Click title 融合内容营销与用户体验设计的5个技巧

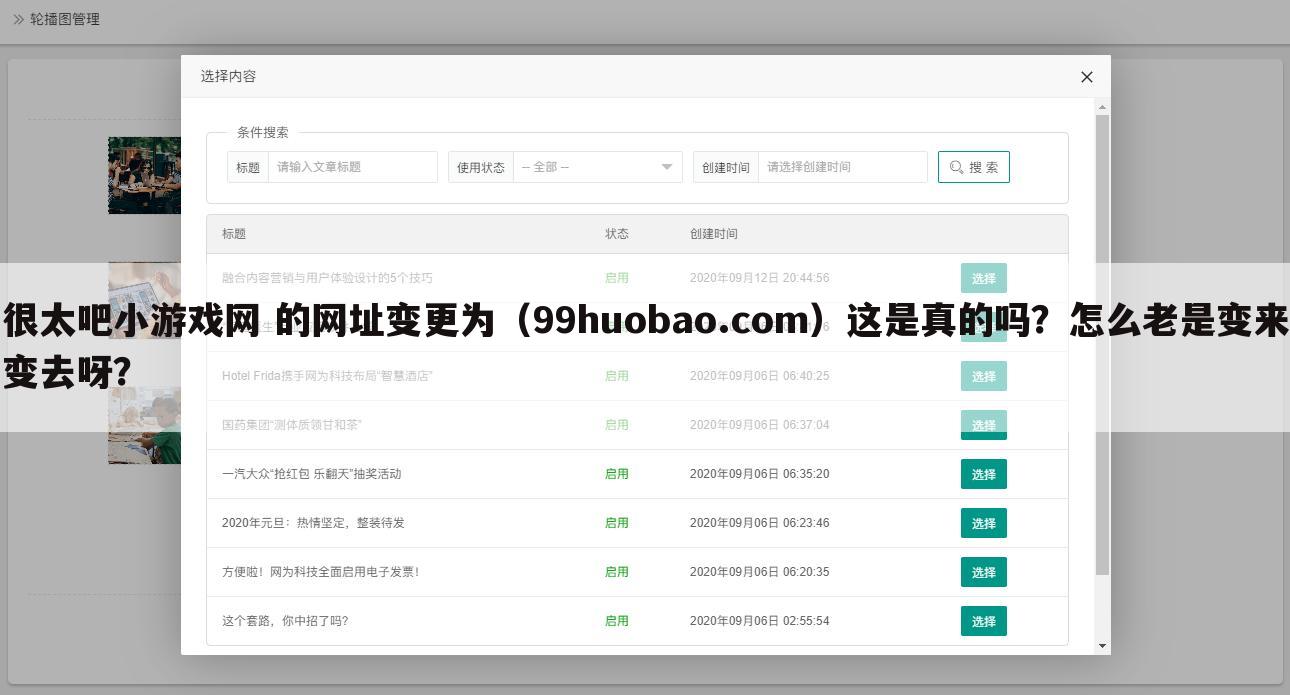(327, 278)
